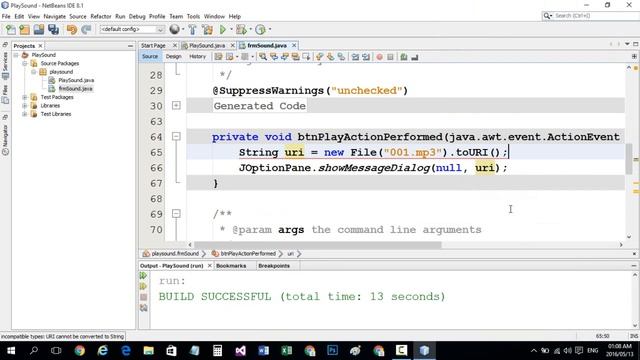Click the playsound.frmSound breadcrumb
Viewport: 640px width, 360px height.
(175, 253)
